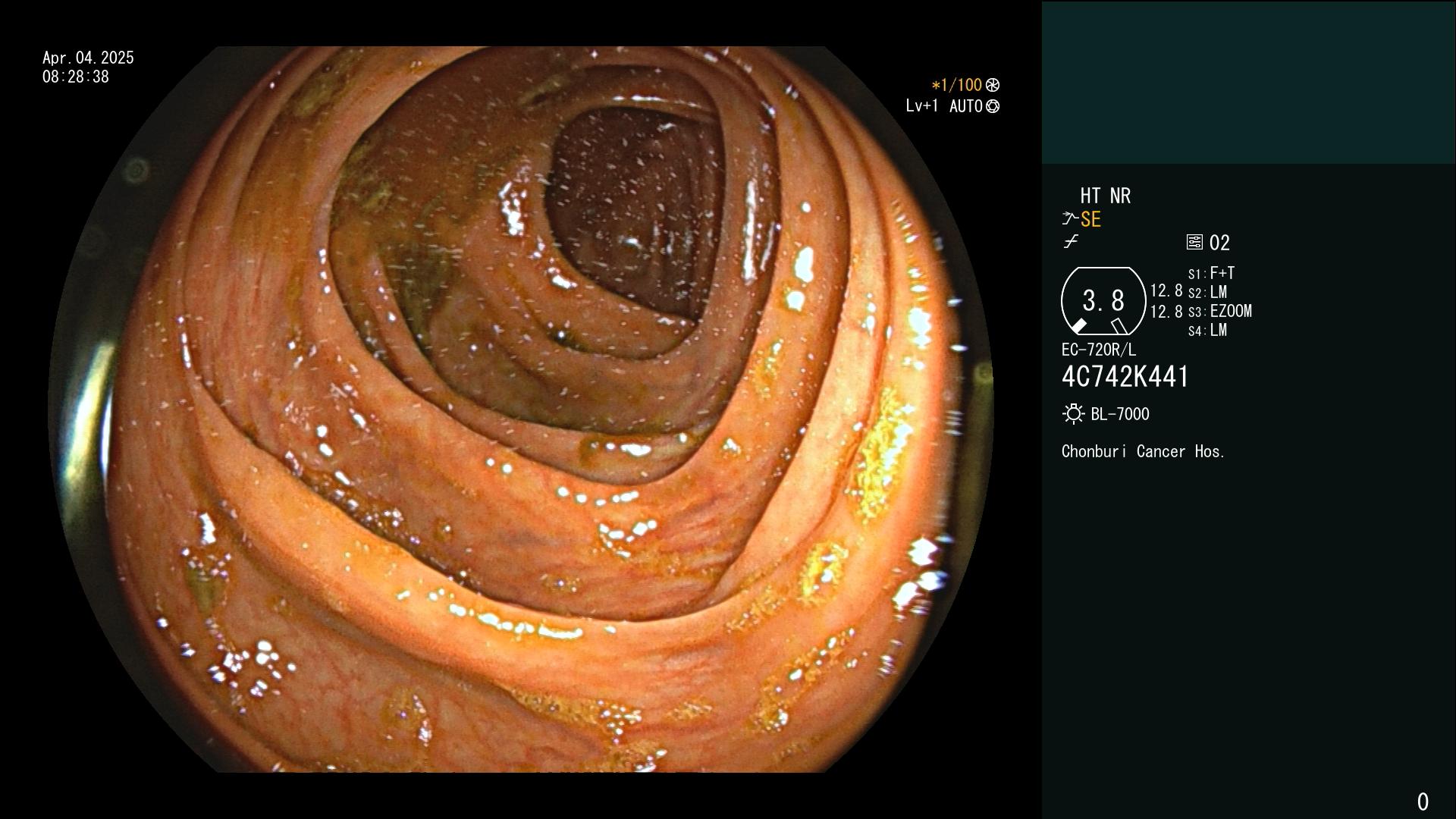Viewport: 1456px width, 819px height.
Task: Click the scope diameter indicator showing 3.8
Action: [x=1103, y=301]
